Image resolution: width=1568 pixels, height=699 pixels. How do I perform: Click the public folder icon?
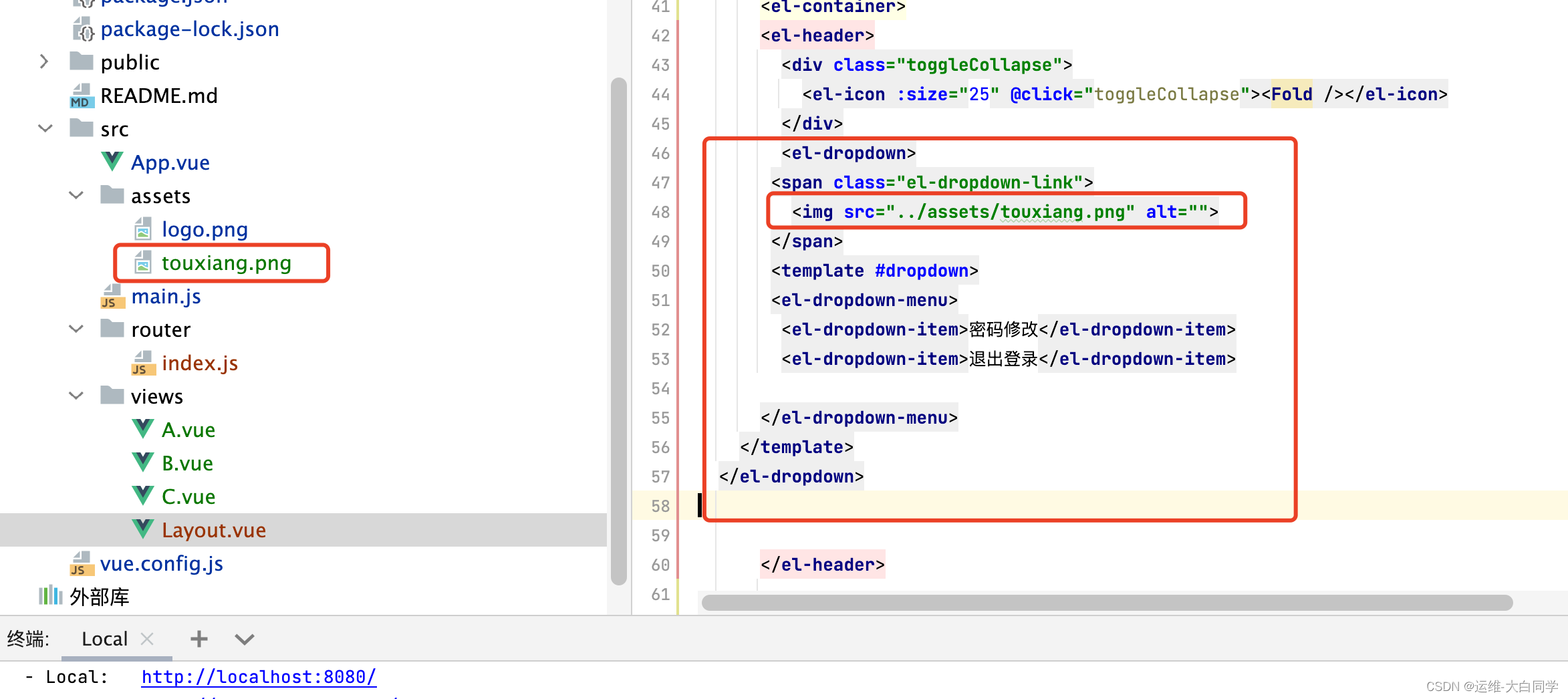click(x=82, y=61)
